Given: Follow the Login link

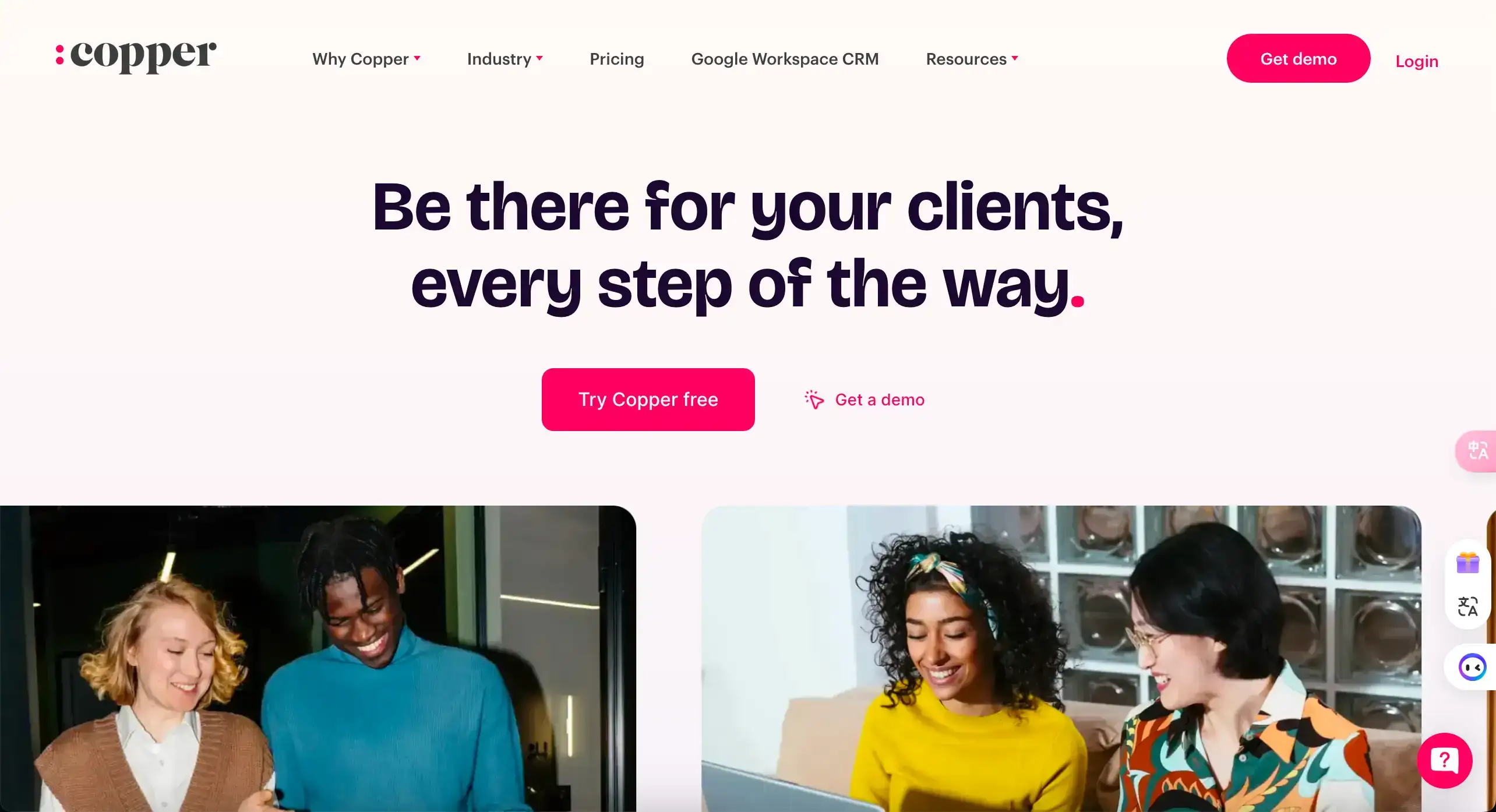Looking at the screenshot, I should click(x=1417, y=61).
